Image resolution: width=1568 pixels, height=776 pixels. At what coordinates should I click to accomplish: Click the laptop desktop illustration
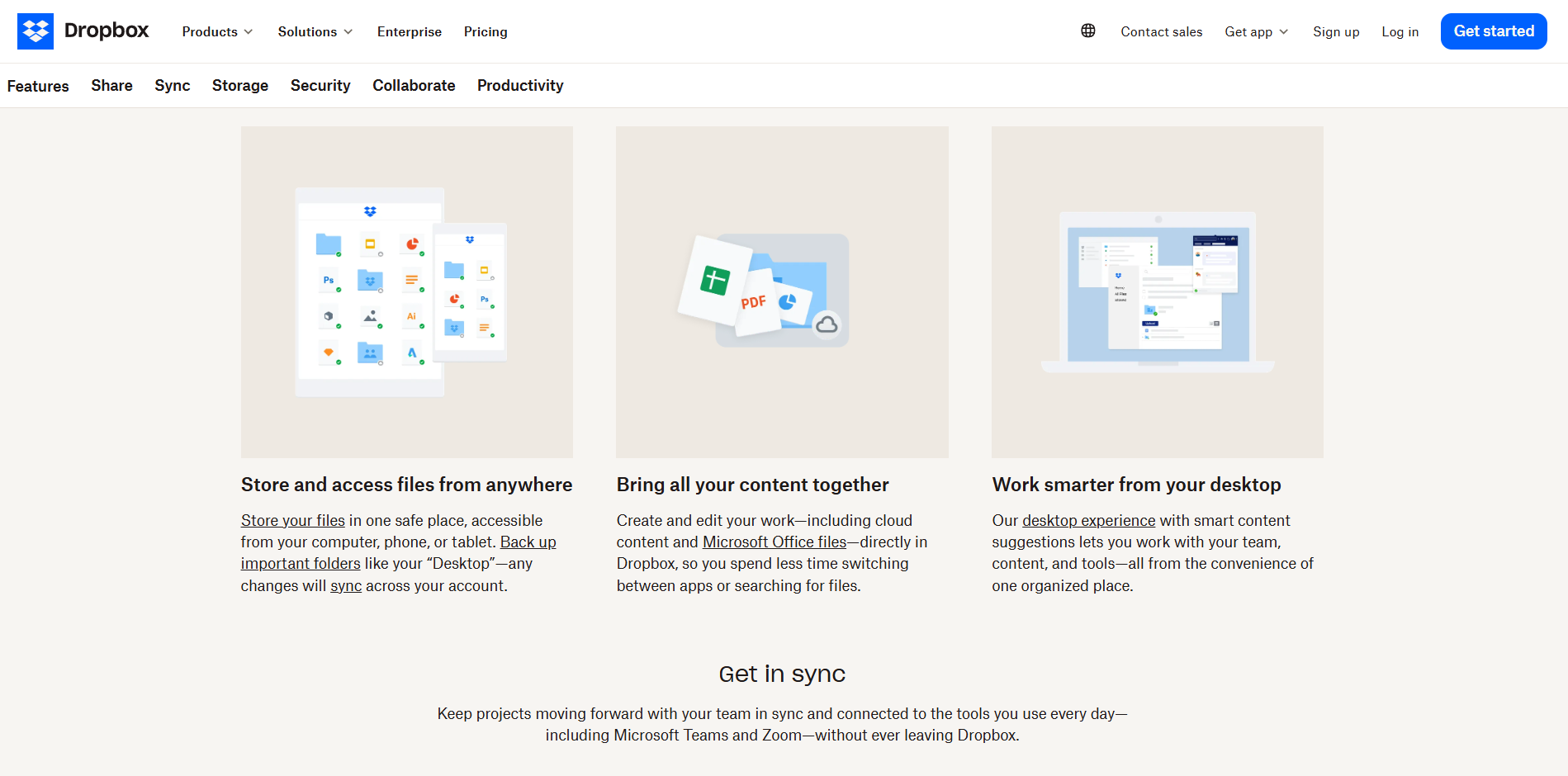coord(1158,292)
